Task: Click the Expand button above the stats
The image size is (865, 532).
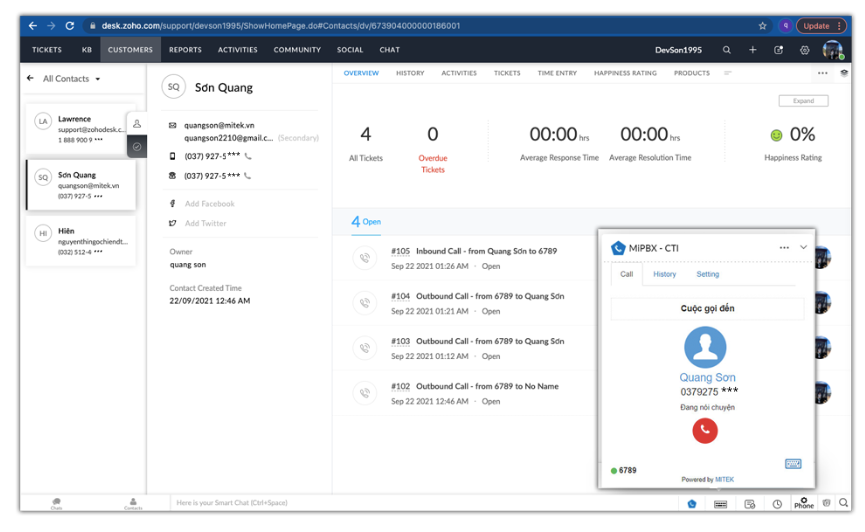Action: [803, 101]
